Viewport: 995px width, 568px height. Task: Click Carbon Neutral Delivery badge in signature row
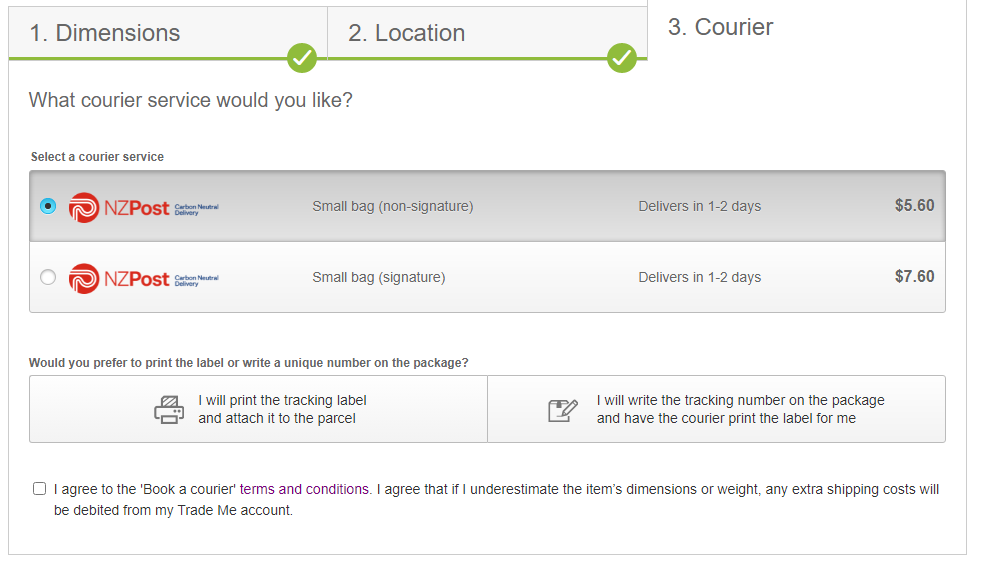[x=196, y=279]
